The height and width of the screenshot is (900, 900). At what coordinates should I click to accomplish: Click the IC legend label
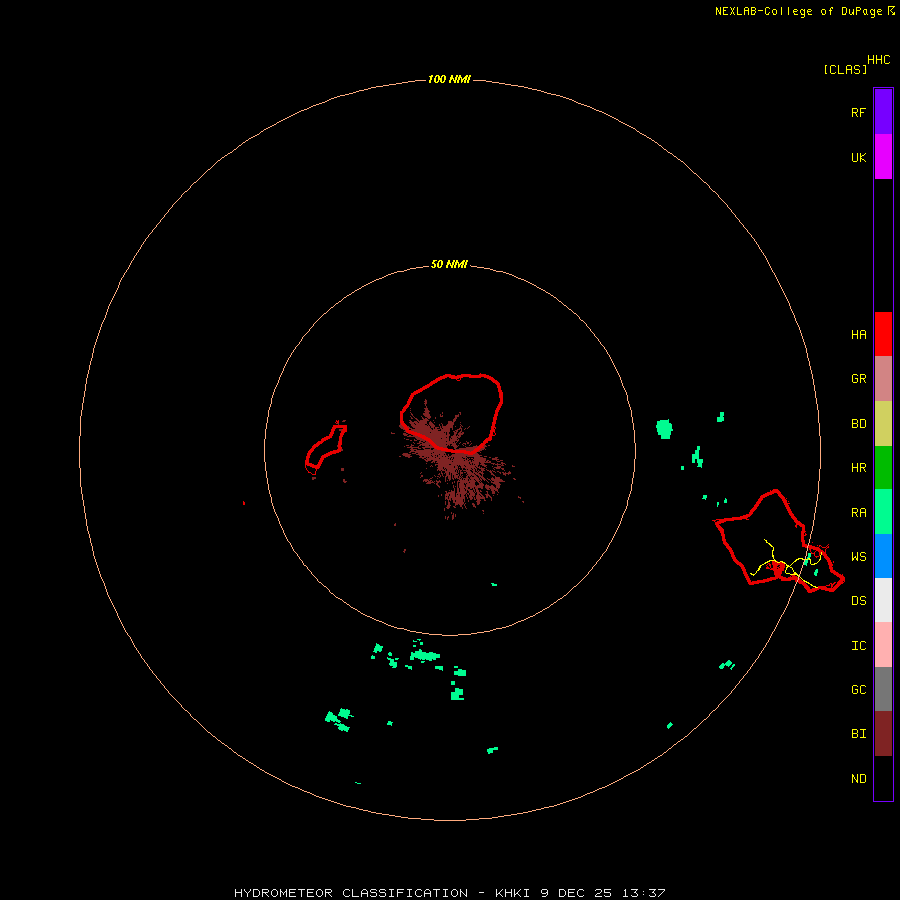click(x=858, y=646)
